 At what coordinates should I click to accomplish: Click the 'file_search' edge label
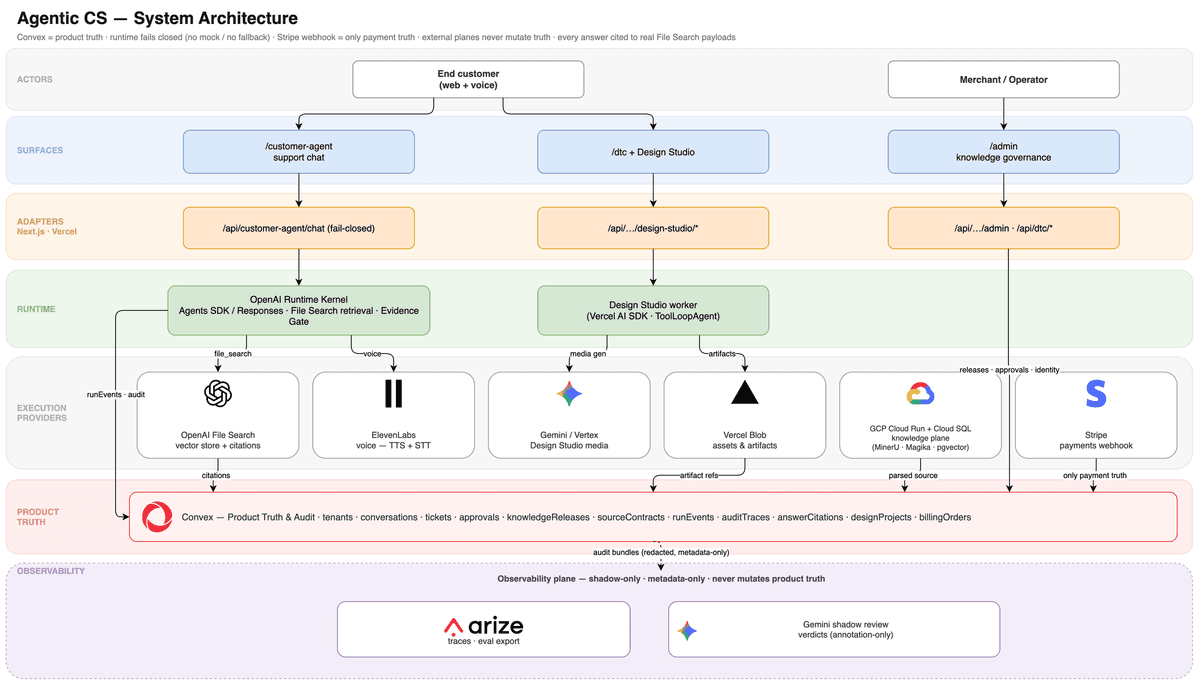tap(233, 352)
